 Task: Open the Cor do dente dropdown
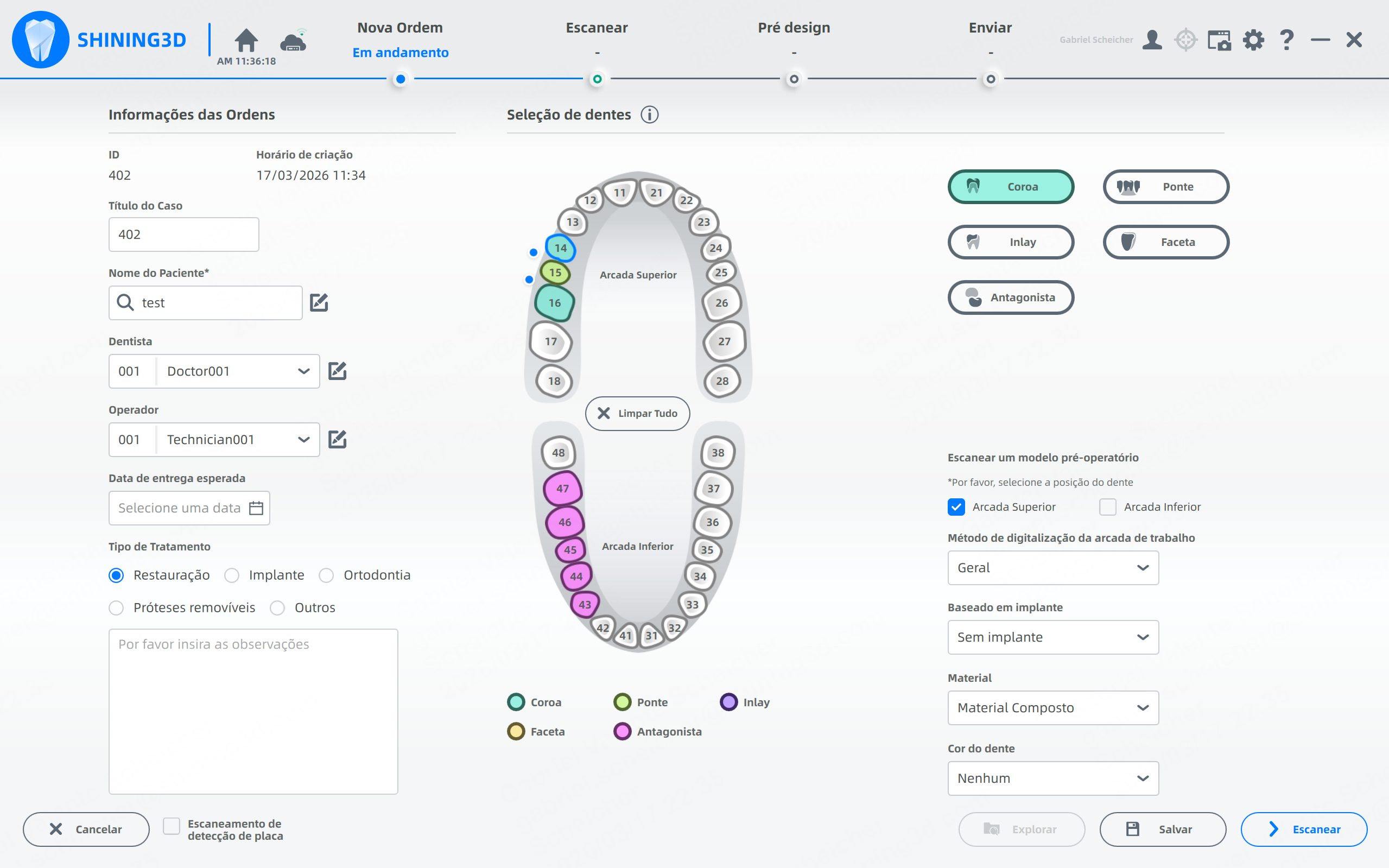[1052, 778]
